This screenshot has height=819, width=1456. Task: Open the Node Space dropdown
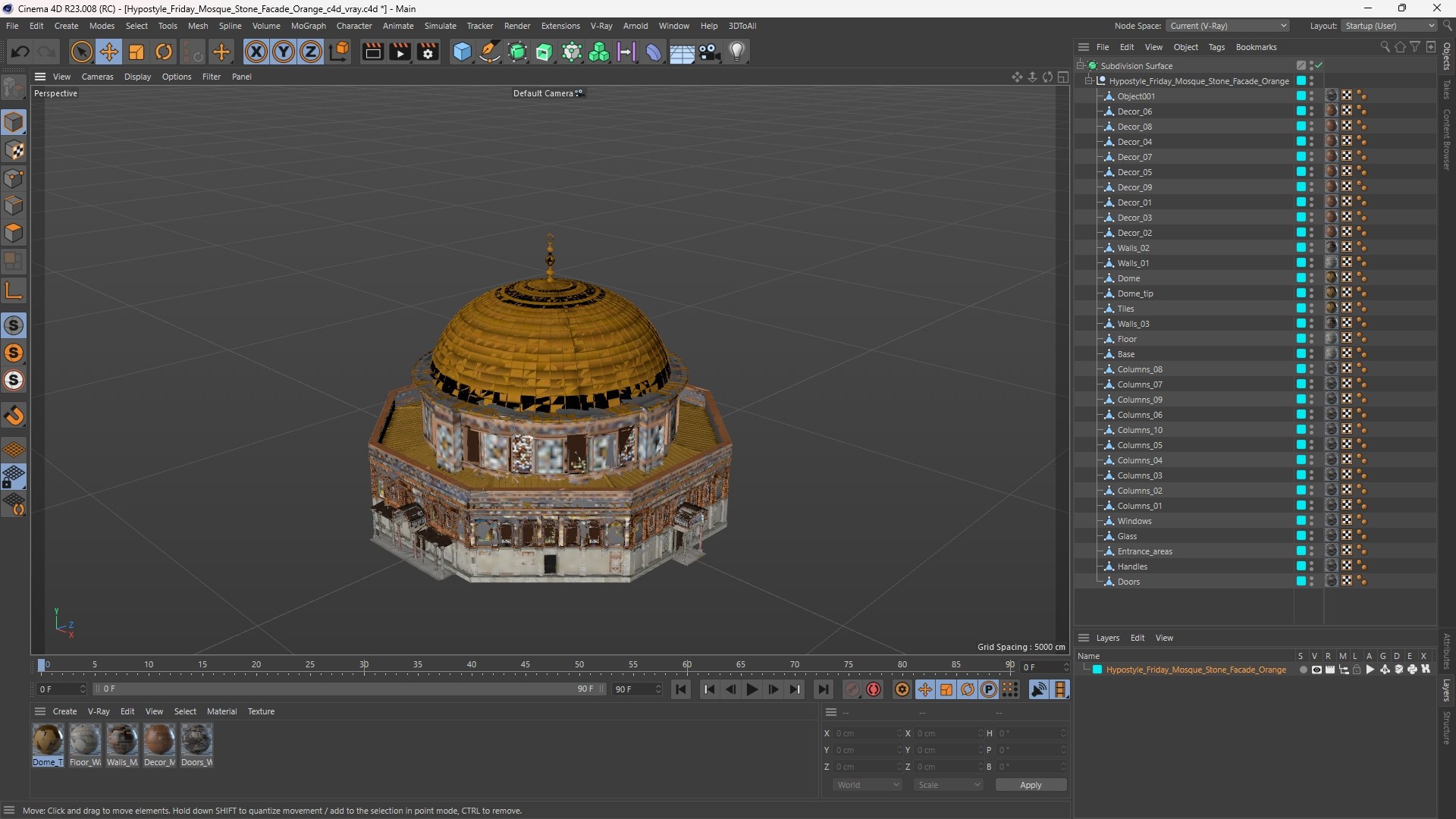click(1228, 26)
